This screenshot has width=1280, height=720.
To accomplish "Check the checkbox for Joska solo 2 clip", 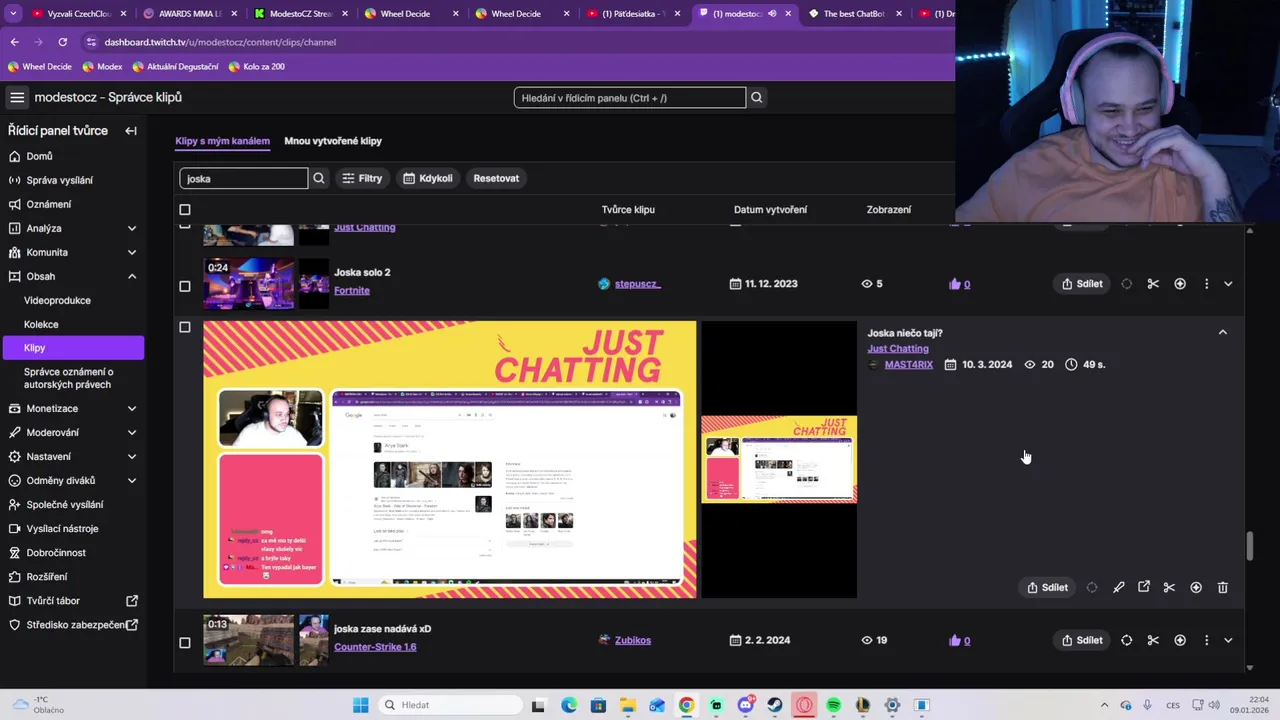I will pyautogui.click(x=184, y=286).
